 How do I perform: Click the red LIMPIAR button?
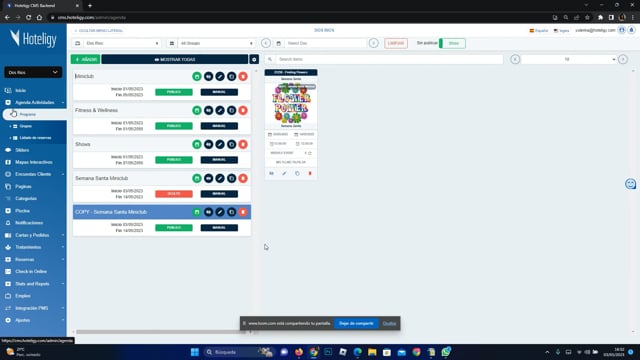point(396,43)
